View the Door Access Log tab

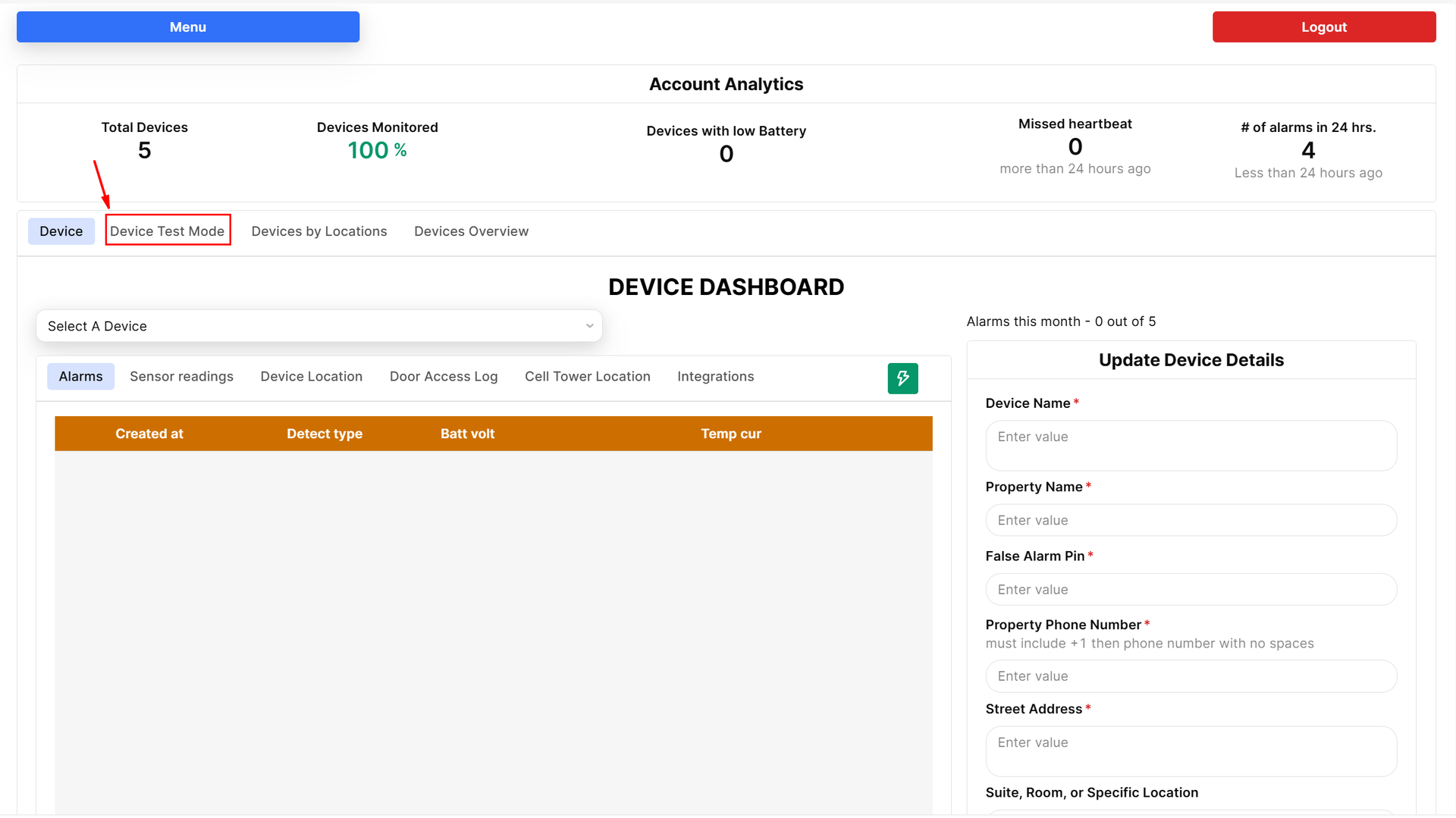click(x=444, y=377)
